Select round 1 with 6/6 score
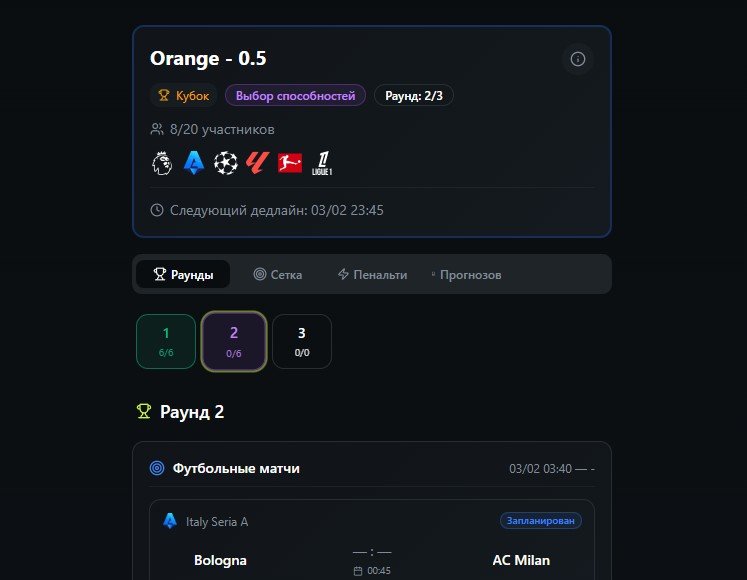The height and width of the screenshot is (580, 747). (x=166, y=341)
